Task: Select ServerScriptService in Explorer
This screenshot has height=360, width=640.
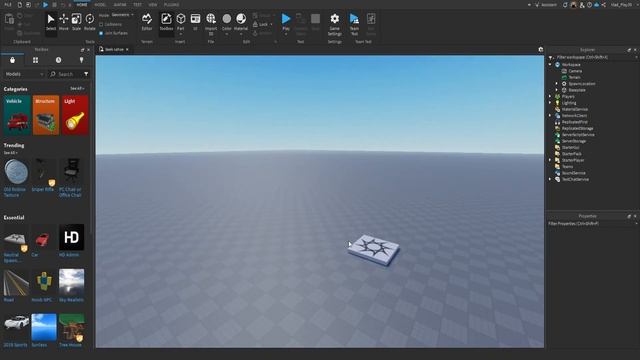Action: 578,135
